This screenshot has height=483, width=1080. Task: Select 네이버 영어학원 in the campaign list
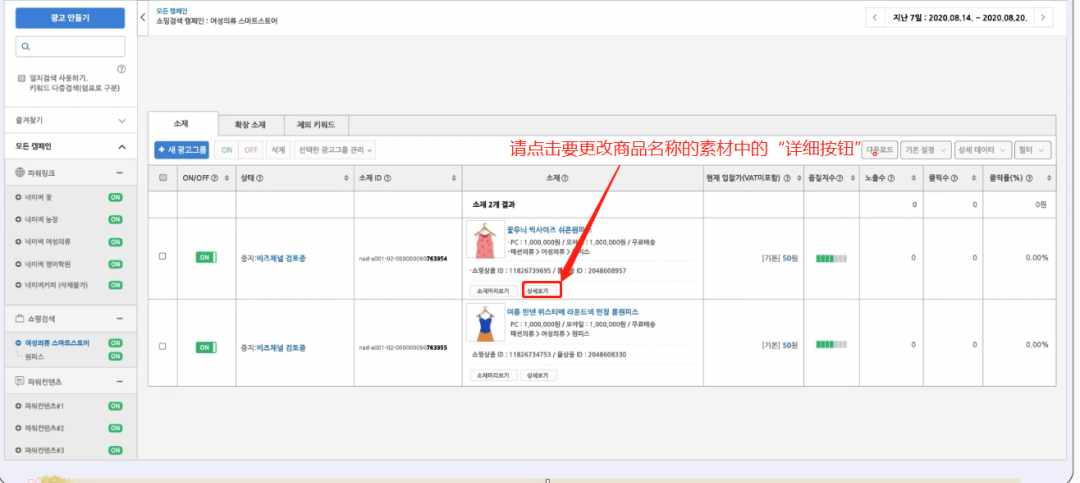click(48, 263)
